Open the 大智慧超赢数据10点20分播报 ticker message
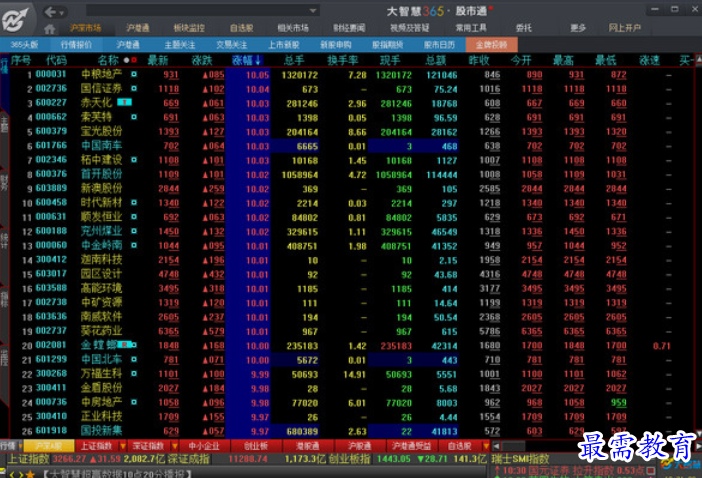The image size is (702, 478). [x=117, y=474]
